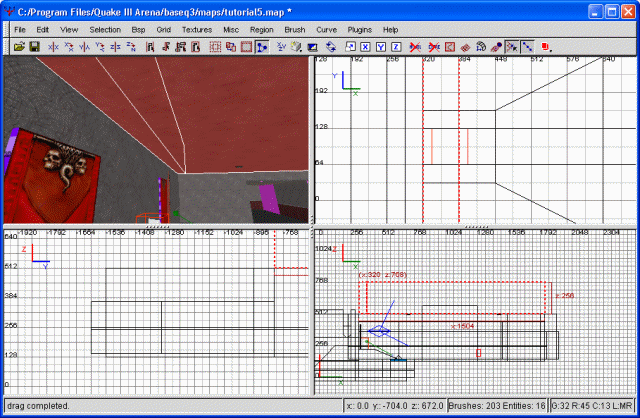
Task: Click 'Brushes: 203 Entities: 16' in status bar
Action: tap(497, 406)
